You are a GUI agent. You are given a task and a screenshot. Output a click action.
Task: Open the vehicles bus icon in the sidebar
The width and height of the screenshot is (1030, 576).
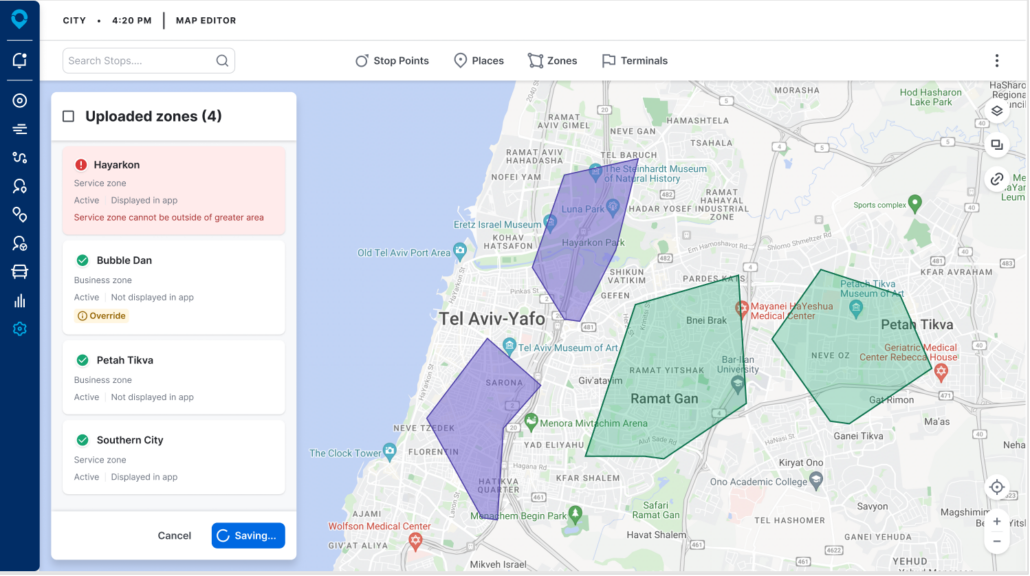tap(20, 272)
